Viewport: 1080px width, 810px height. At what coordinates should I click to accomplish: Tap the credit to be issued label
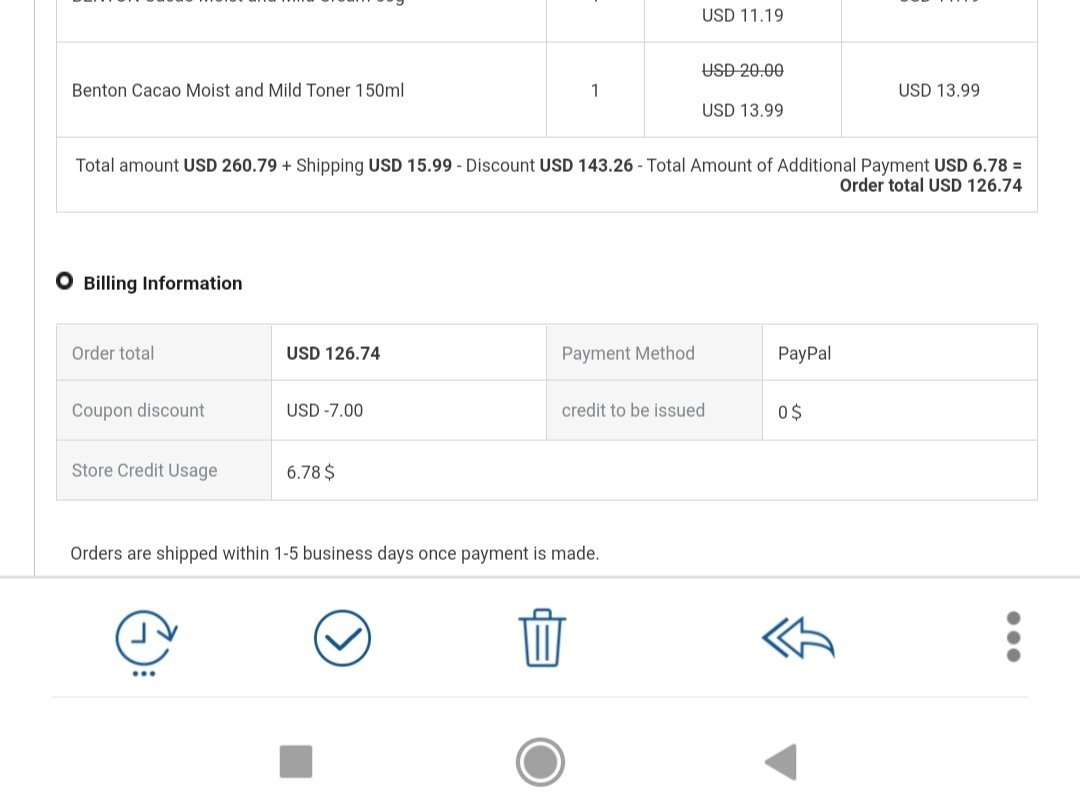(633, 410)
